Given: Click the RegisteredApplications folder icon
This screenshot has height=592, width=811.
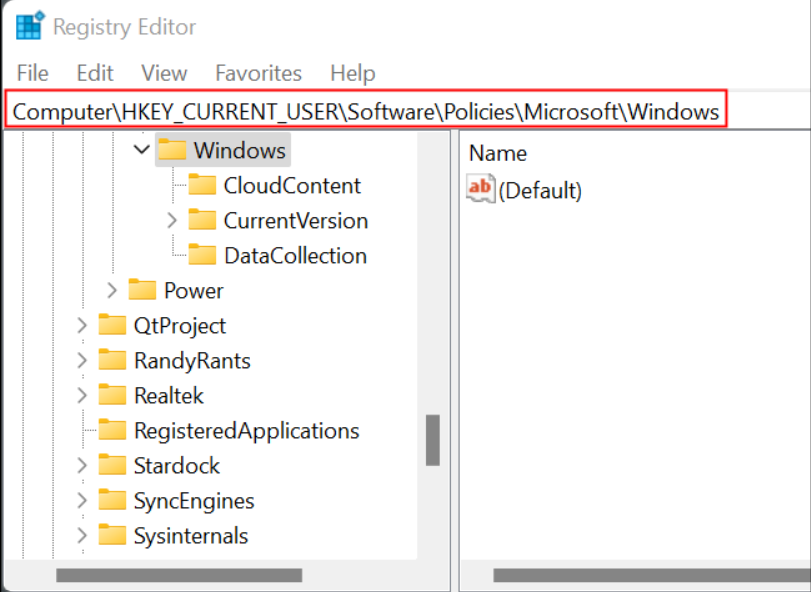Looking at the screenshot, I should coord(113,430).
